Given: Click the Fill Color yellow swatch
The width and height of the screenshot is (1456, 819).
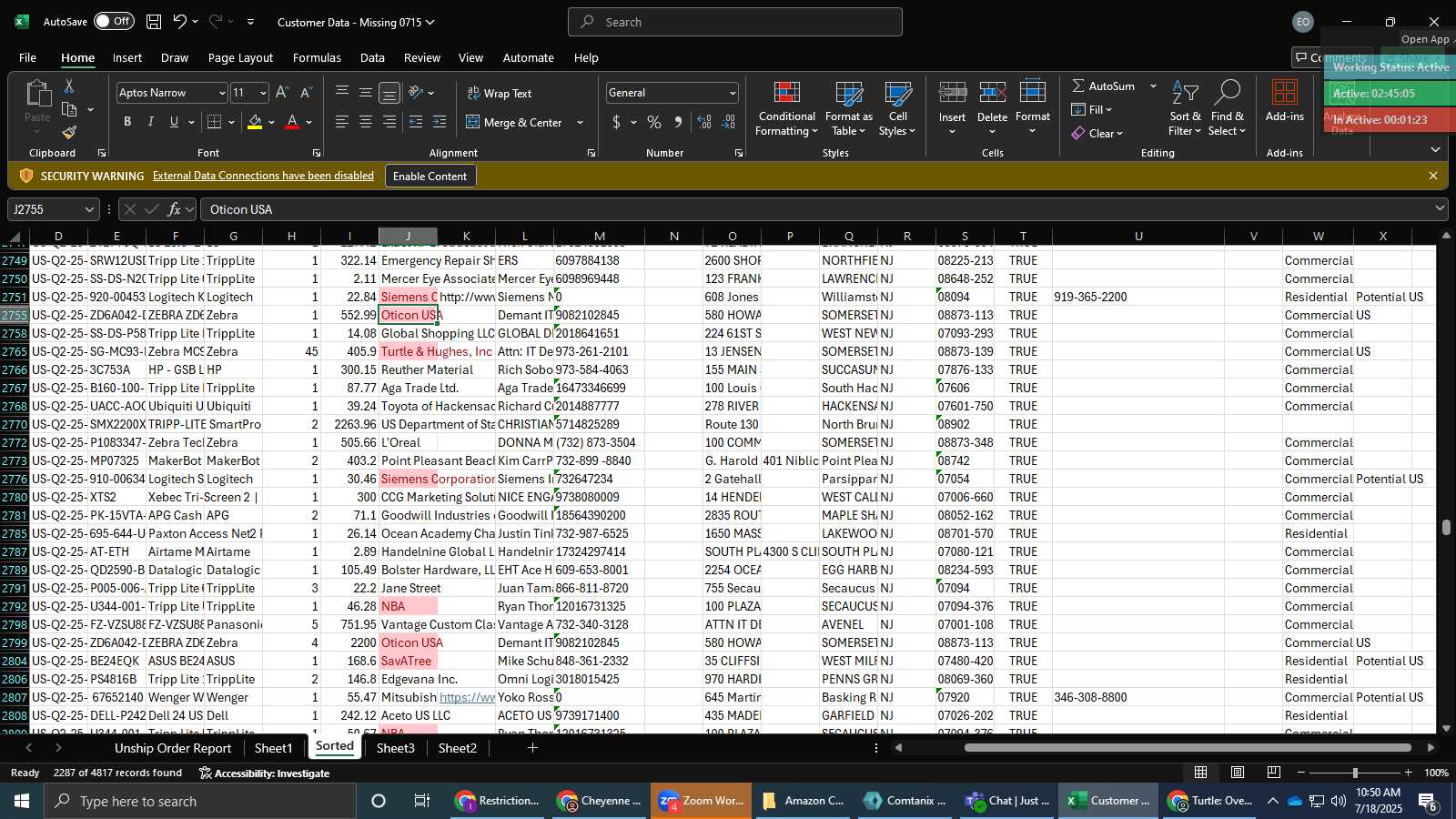Looking at the screenshot, I should (255, 122).
